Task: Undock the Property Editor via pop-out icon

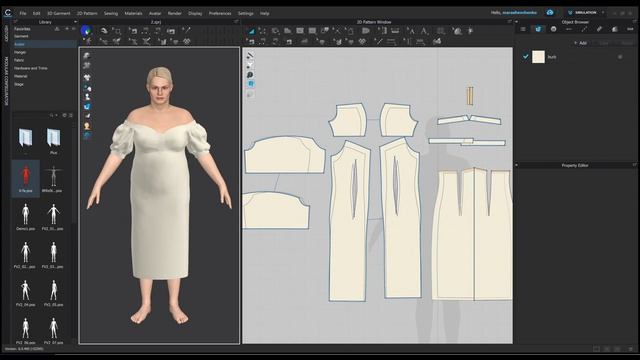Action: click(x=634, y=165)
